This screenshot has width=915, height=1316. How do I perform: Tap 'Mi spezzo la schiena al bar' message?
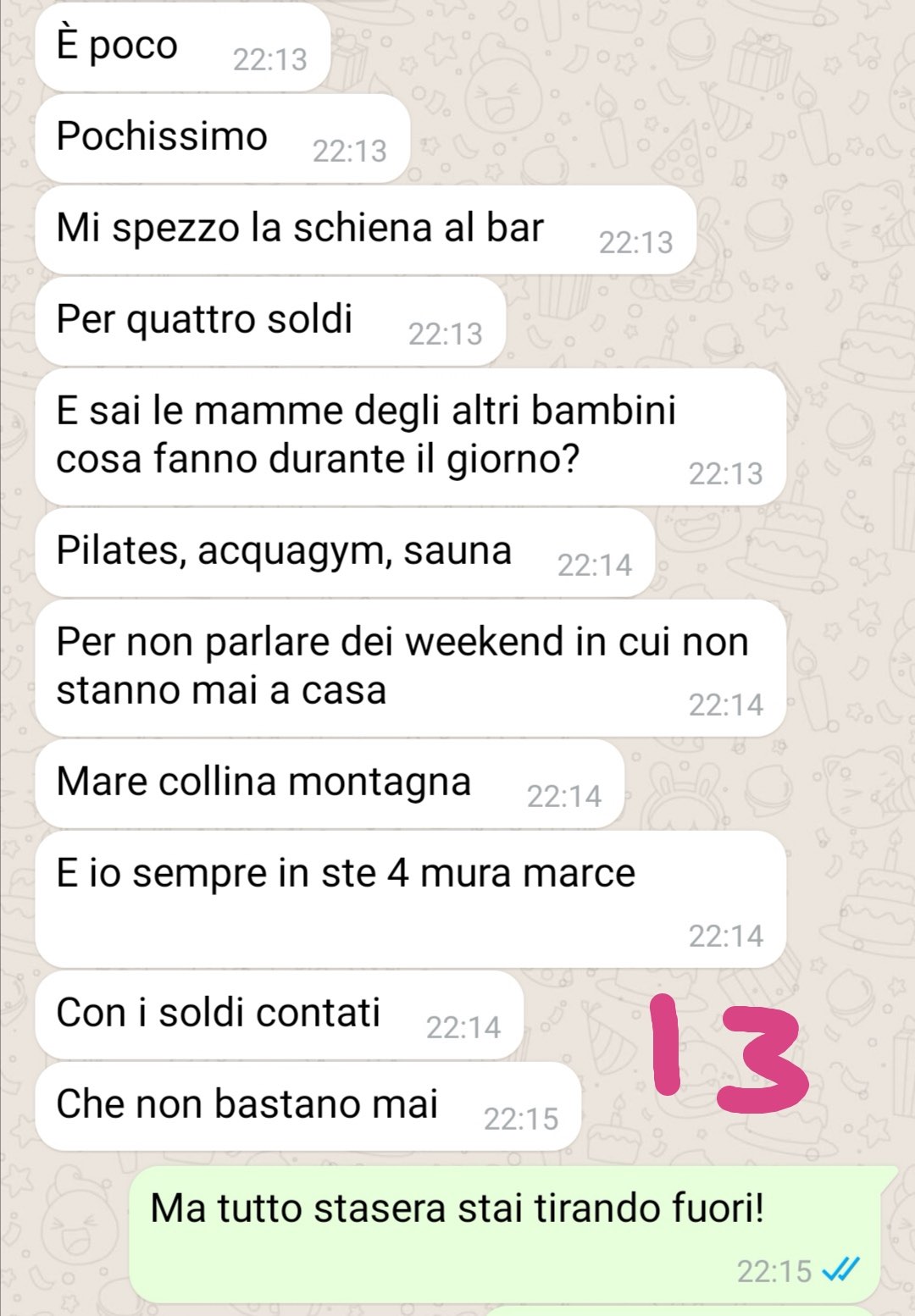pyautogui.click(x=366, y=229)
